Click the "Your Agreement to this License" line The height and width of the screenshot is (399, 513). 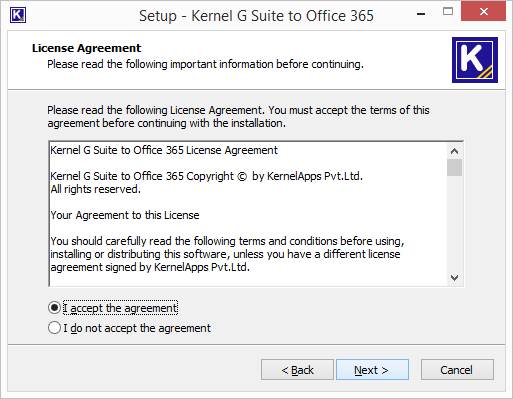point(125,215)
